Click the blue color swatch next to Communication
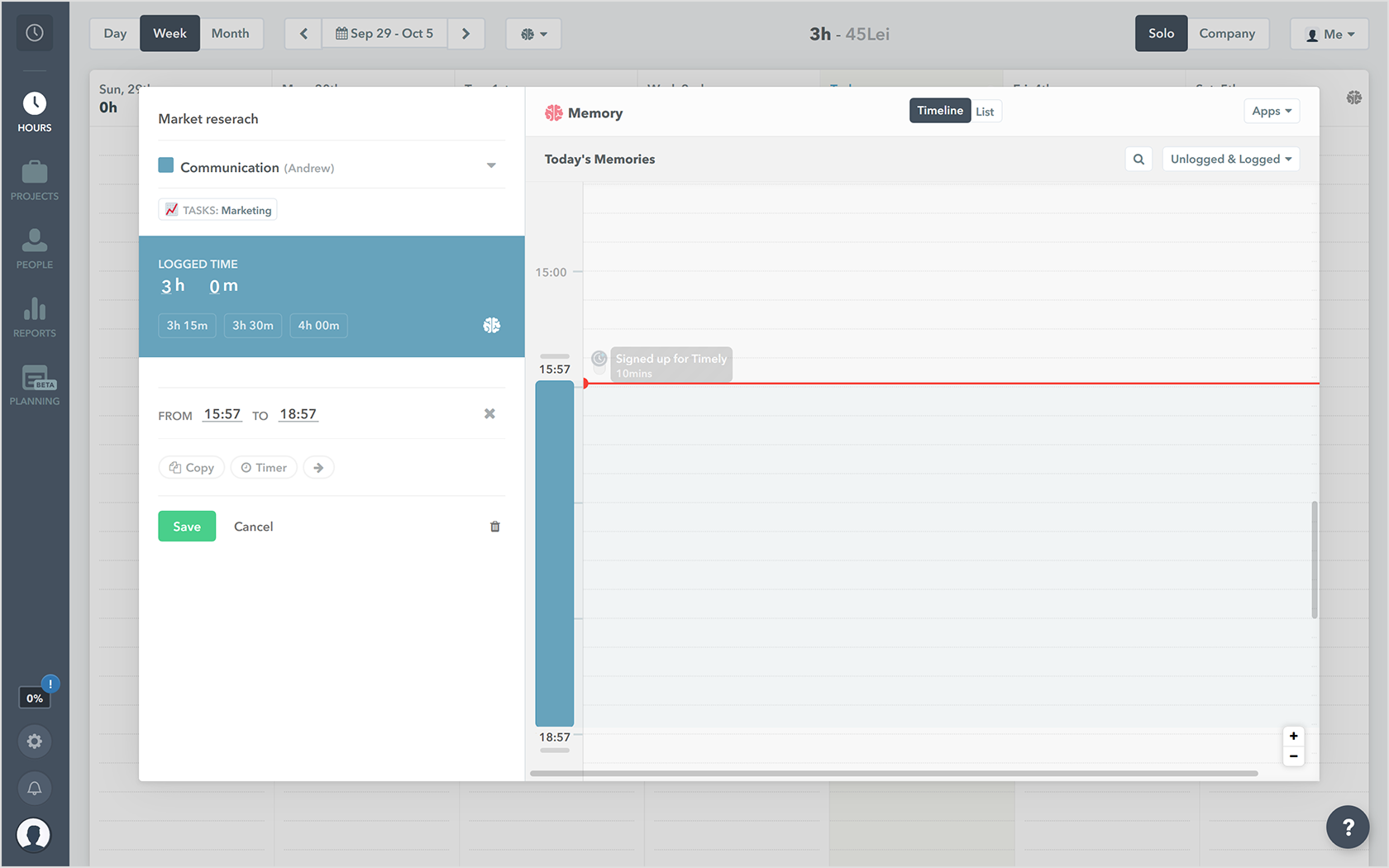 point(165,165)
